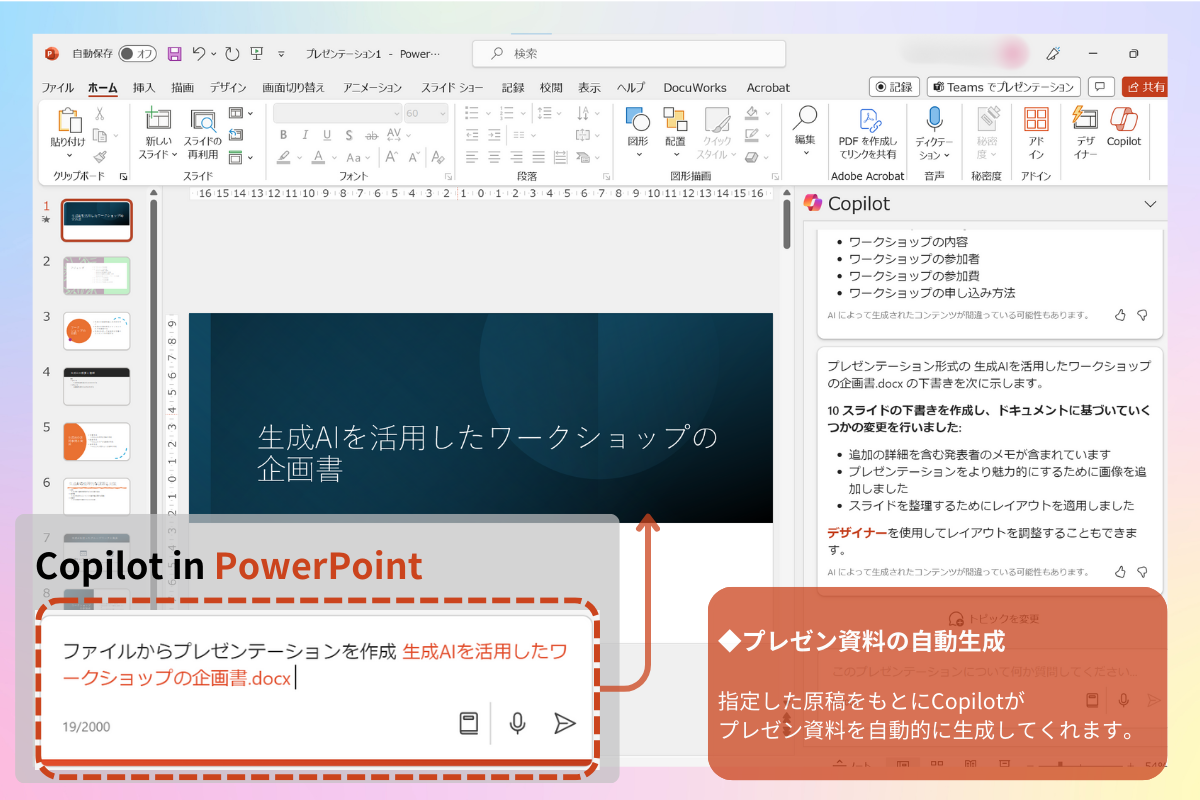Open the ファイル tab
The height and width of the screenshot is (800, 1200).
click(x=58, y=88)
